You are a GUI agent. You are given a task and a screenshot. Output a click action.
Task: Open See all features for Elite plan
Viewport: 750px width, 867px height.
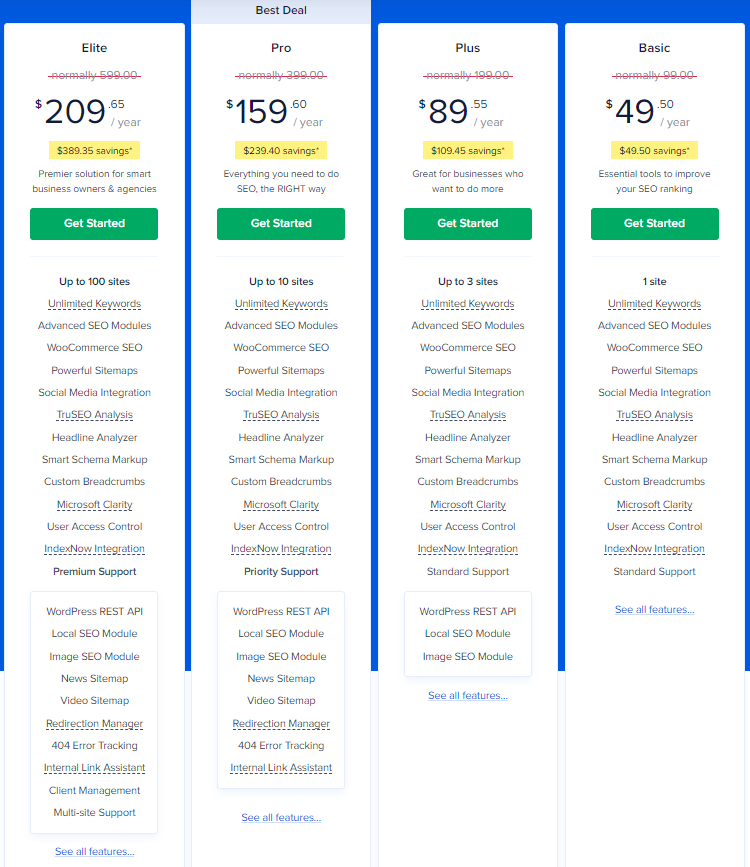coord(94,852)
